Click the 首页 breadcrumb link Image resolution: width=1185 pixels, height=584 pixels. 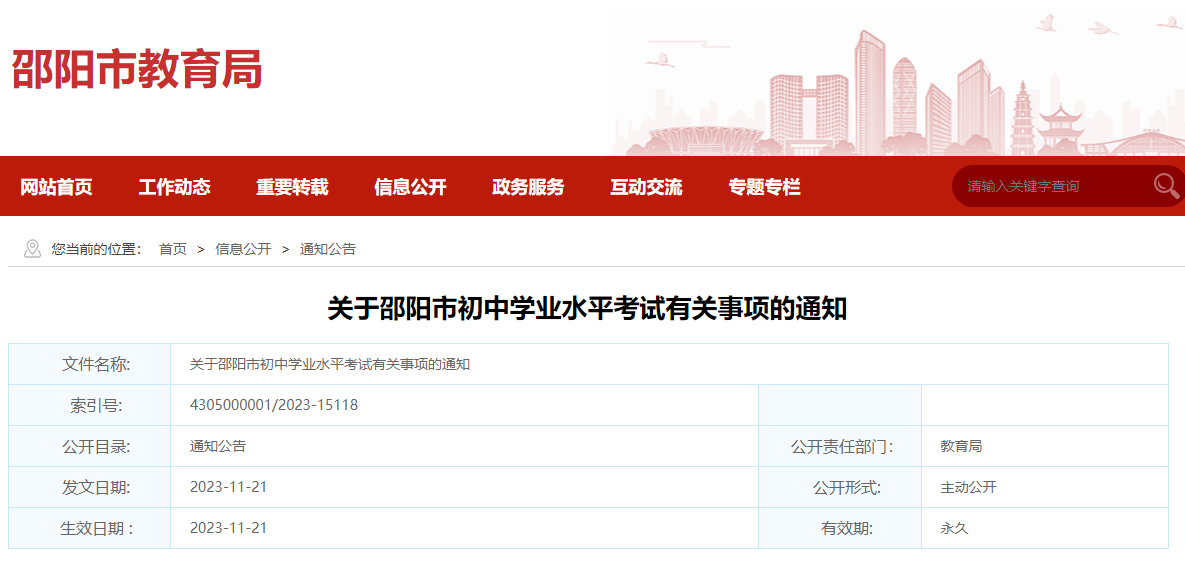[173, 249]
